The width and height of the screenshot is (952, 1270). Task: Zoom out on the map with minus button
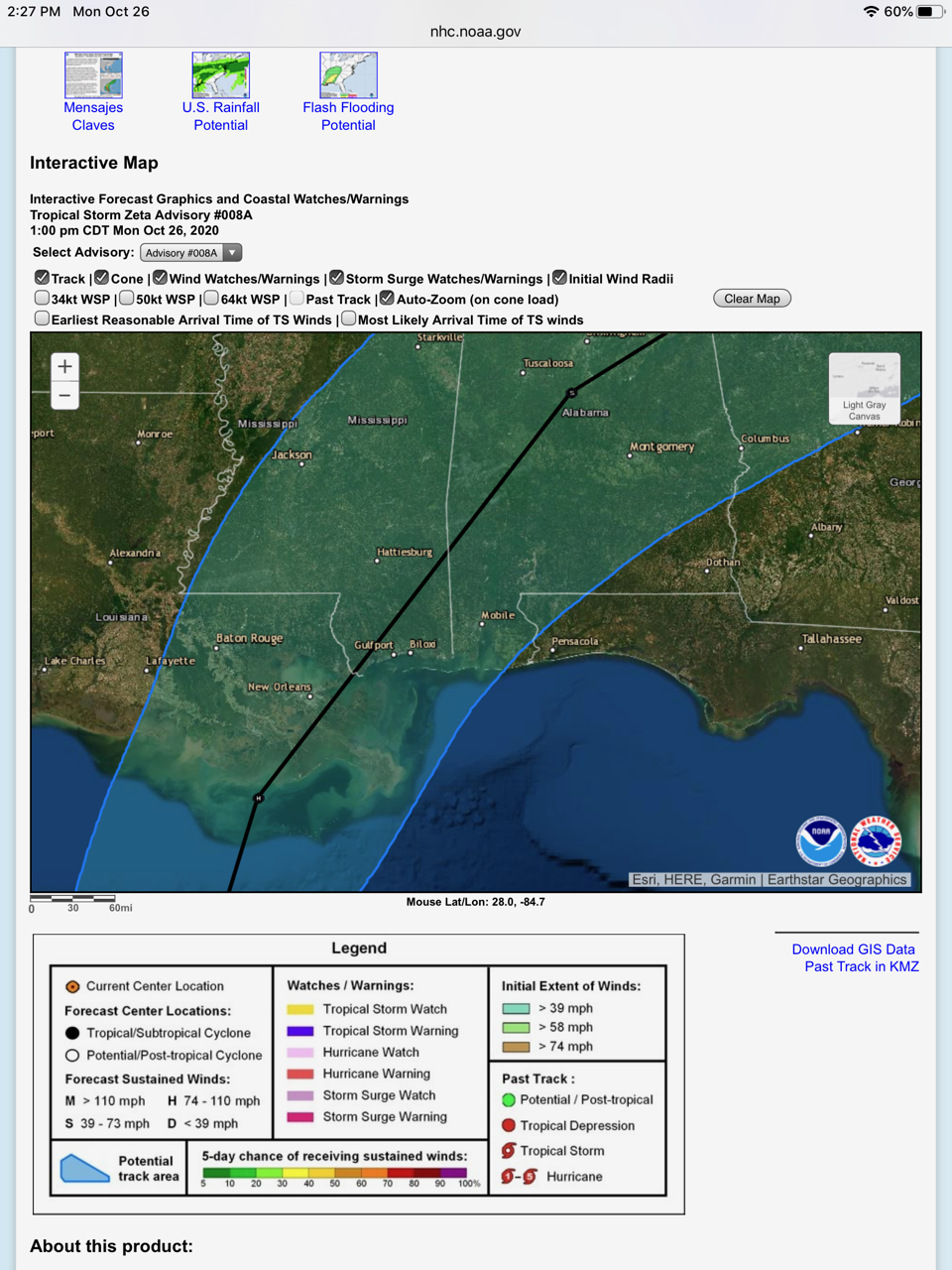[64, 395]
